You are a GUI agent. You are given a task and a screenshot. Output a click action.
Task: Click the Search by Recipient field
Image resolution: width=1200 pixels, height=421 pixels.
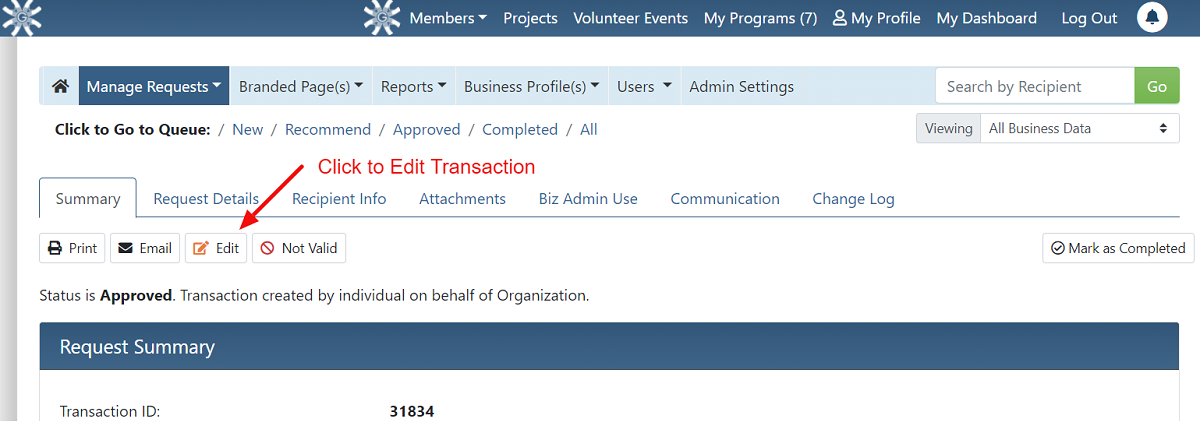click(x=1034, y=86)
